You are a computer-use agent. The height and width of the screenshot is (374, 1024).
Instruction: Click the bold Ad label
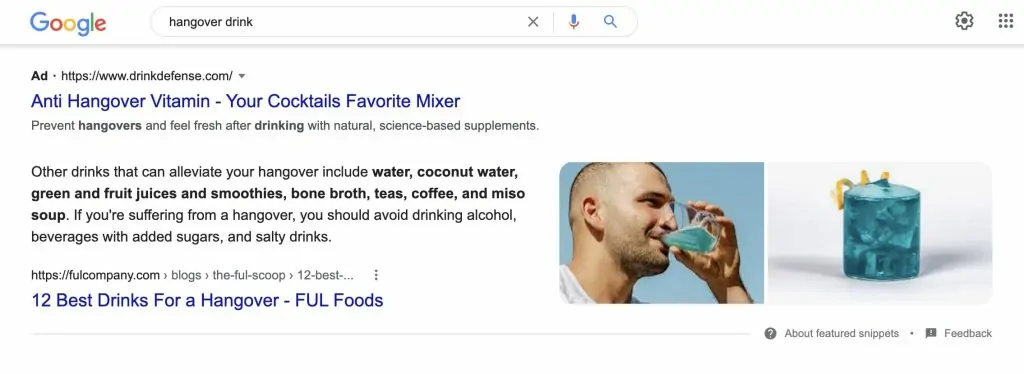tap(39, 76)
